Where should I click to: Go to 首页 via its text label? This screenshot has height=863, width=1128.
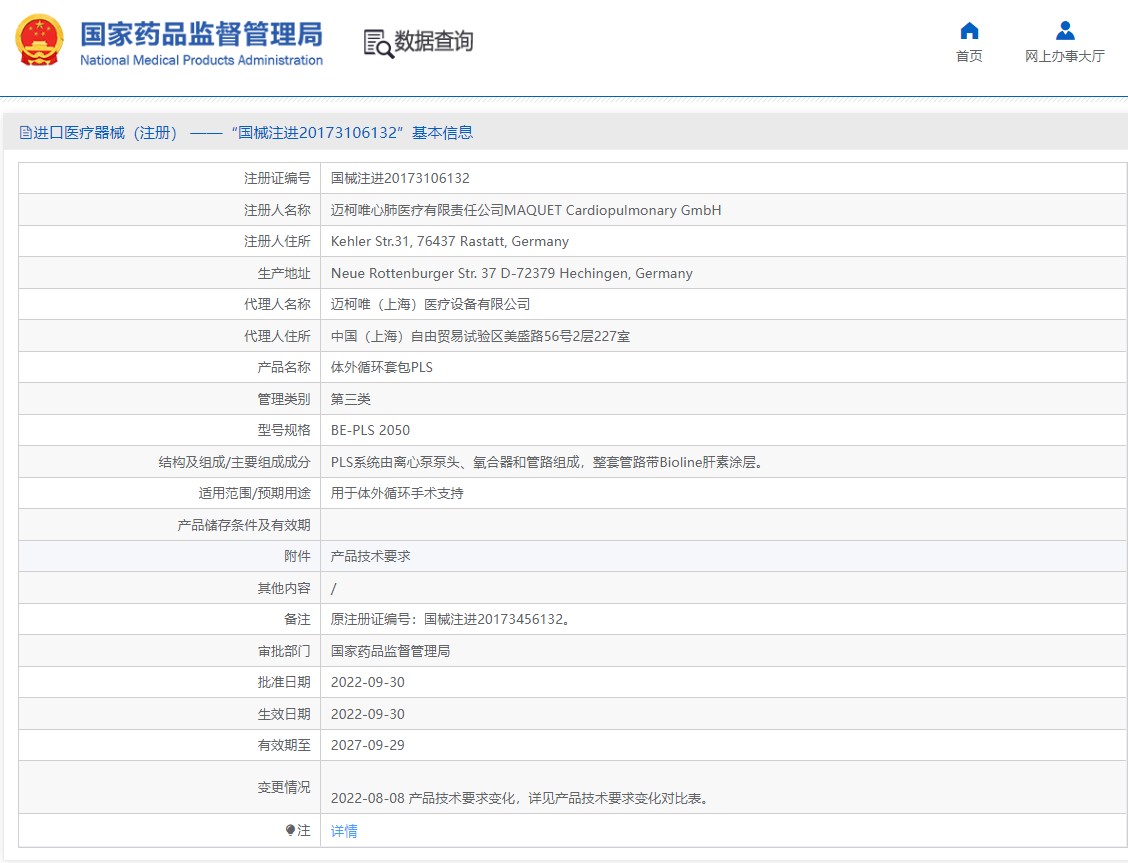tap(969, 56)
